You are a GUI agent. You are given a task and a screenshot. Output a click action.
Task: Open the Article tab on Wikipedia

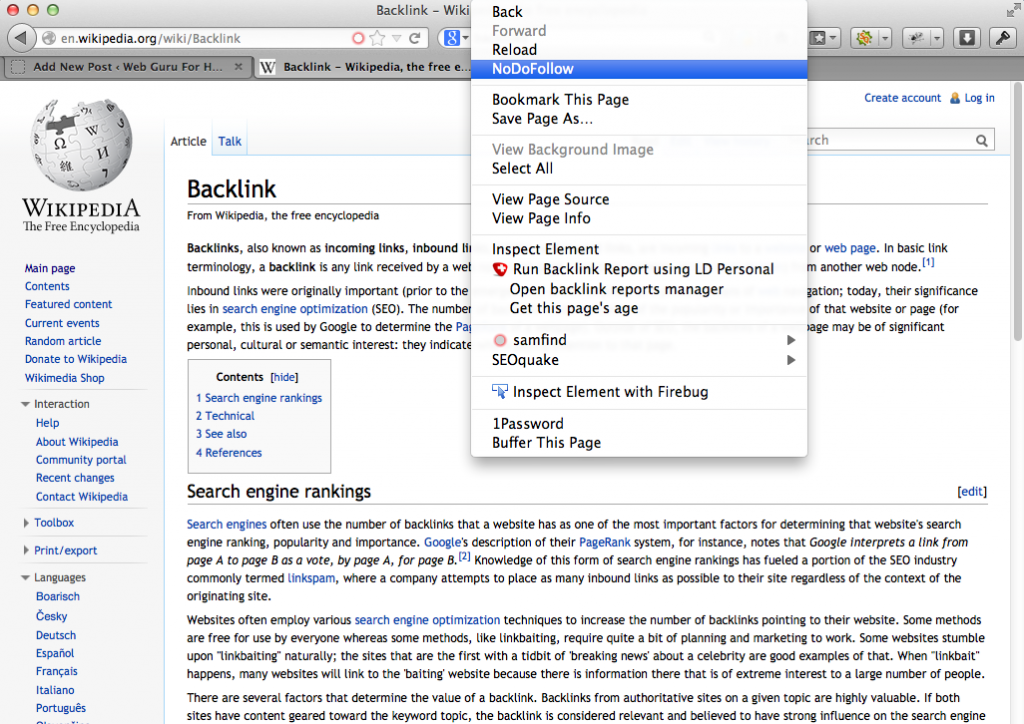coord(188,141)
